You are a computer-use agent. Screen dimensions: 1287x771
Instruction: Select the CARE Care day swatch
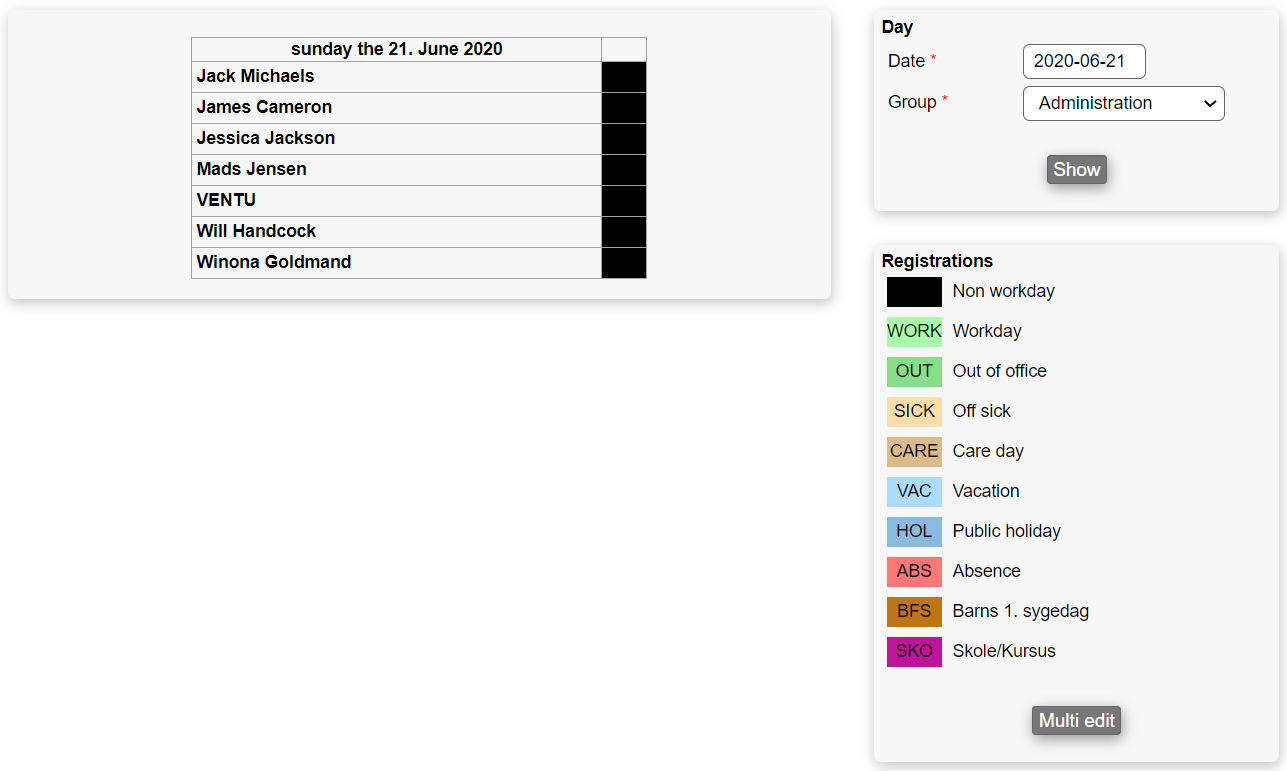914,452
